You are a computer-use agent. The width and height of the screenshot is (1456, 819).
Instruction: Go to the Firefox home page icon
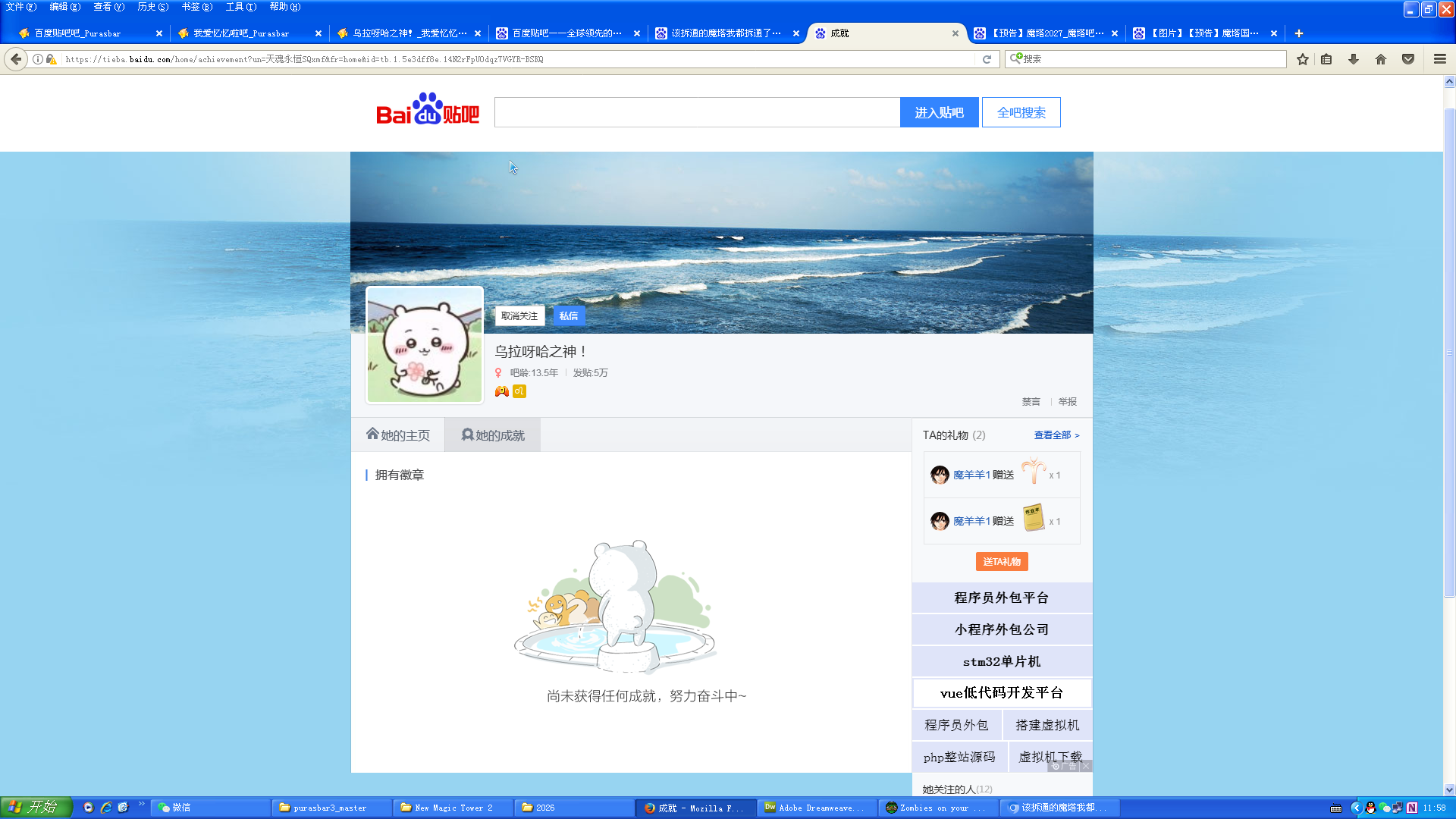tap(1381, 59)
